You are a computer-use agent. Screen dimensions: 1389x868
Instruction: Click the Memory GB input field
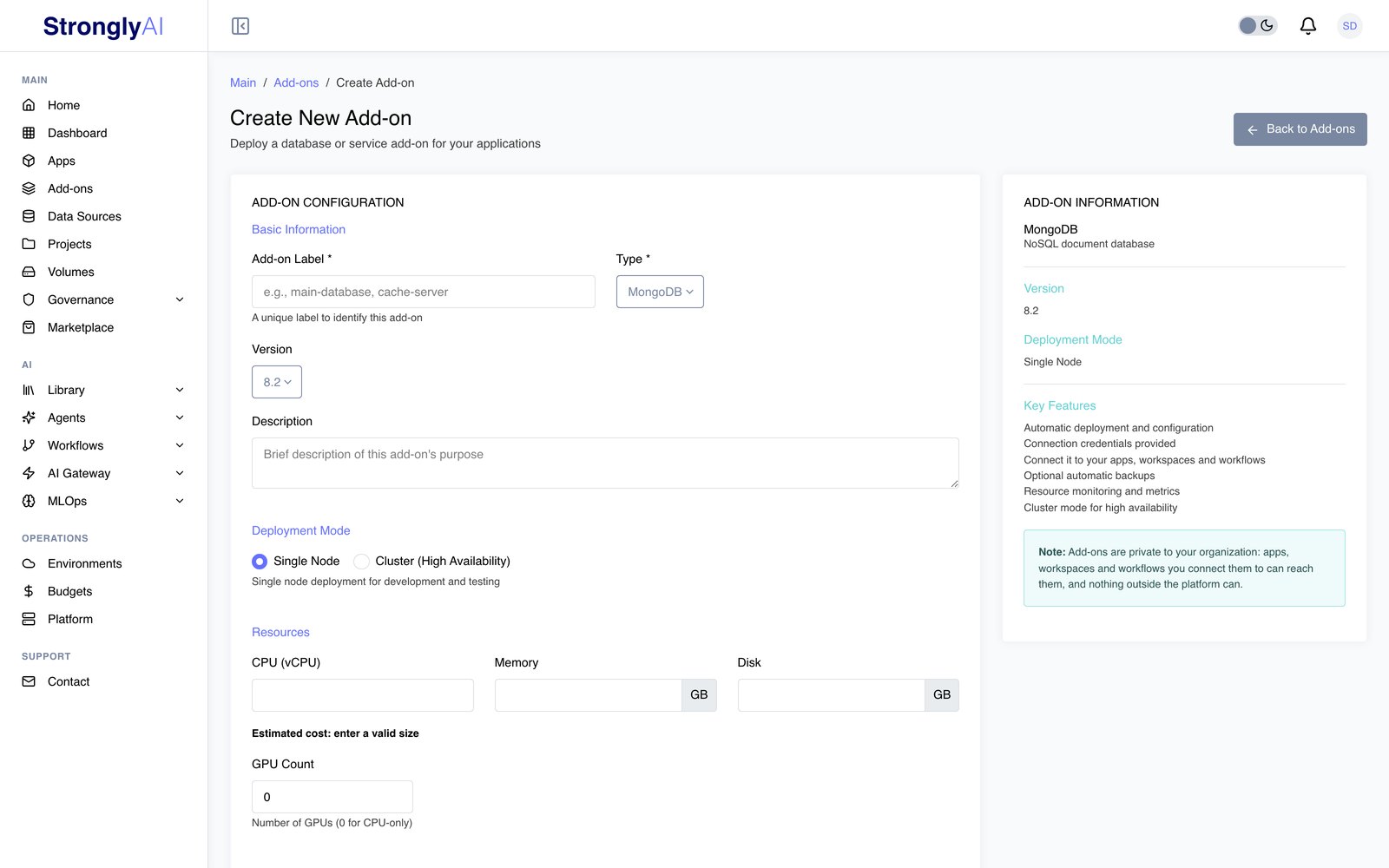tap(589, 695)
